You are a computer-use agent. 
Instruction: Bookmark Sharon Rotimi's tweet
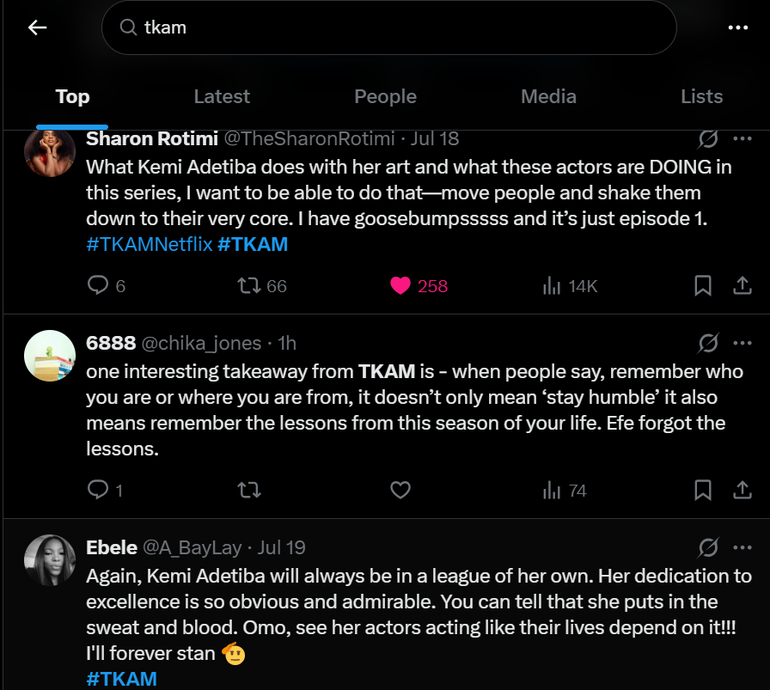point(703,286)
